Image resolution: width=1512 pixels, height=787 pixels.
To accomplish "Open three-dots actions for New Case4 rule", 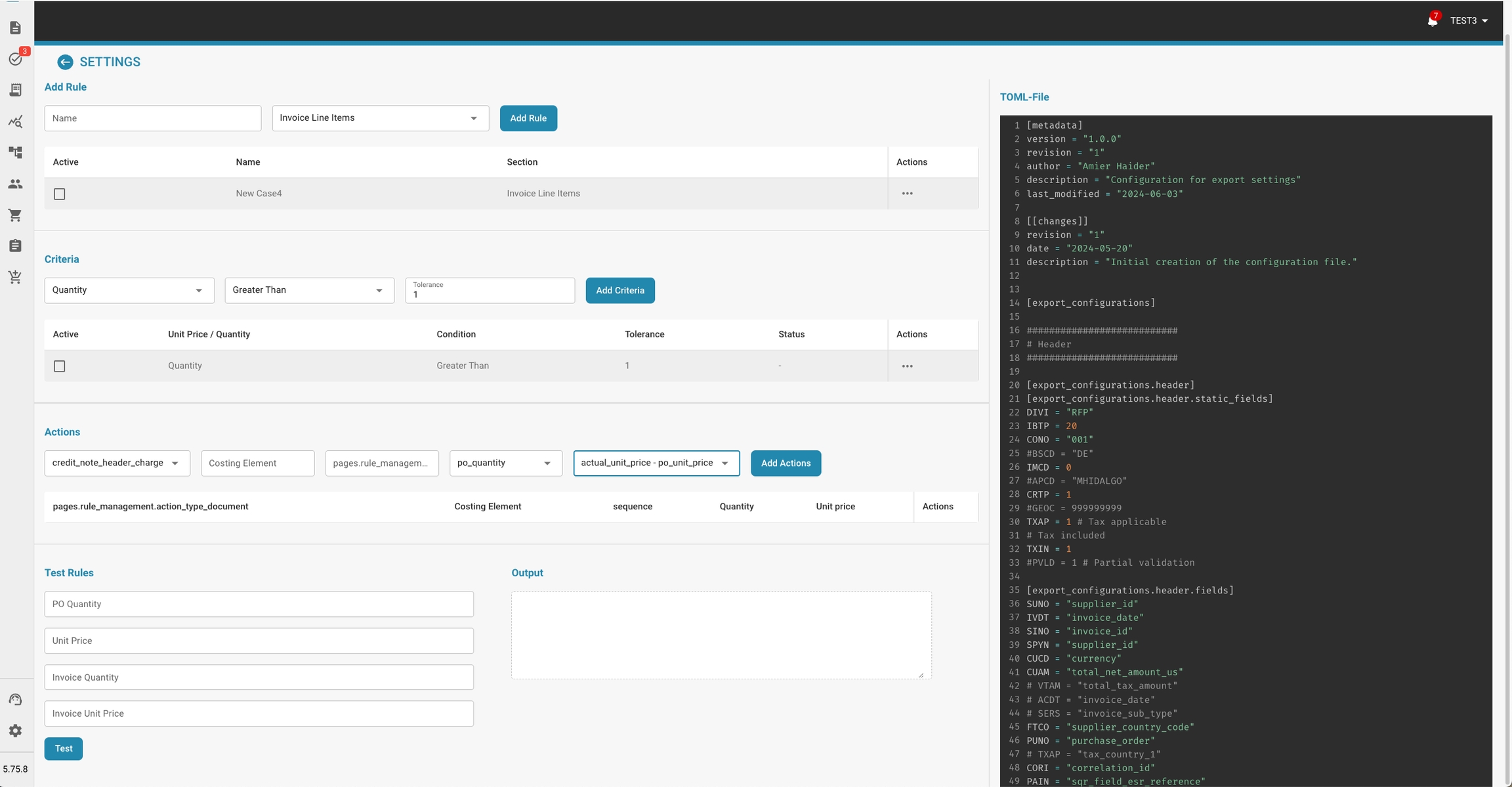I will tap(907, 194).
